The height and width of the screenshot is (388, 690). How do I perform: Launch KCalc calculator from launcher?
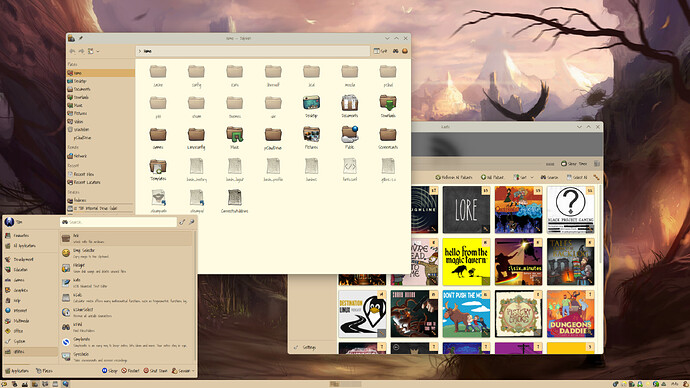[x=126, y=298]
